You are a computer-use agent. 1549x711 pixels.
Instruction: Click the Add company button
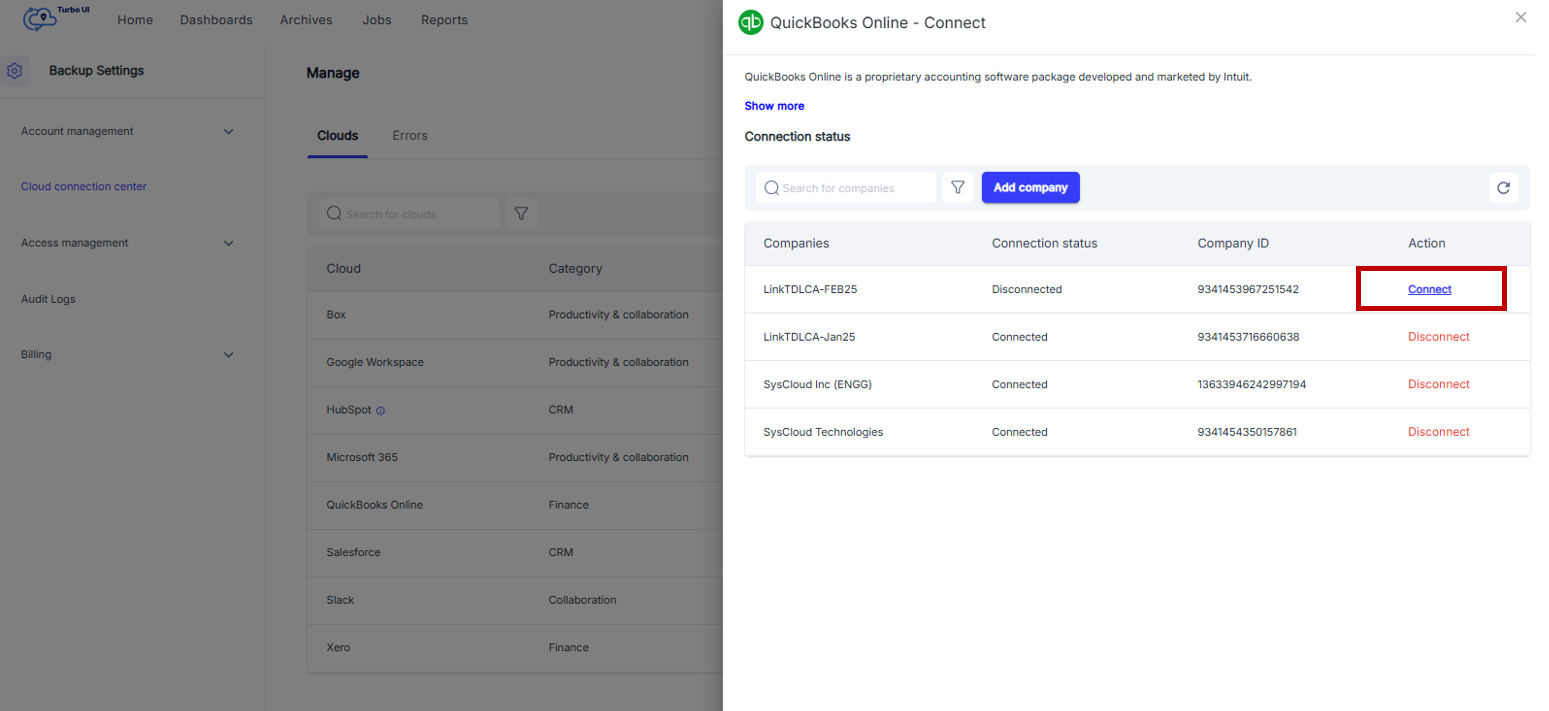click(1030, 187)
